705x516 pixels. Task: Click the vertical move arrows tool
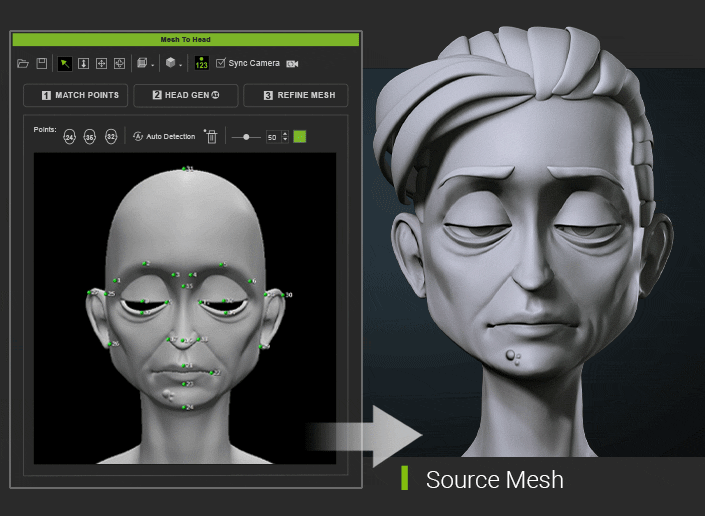tap(83, 63)
